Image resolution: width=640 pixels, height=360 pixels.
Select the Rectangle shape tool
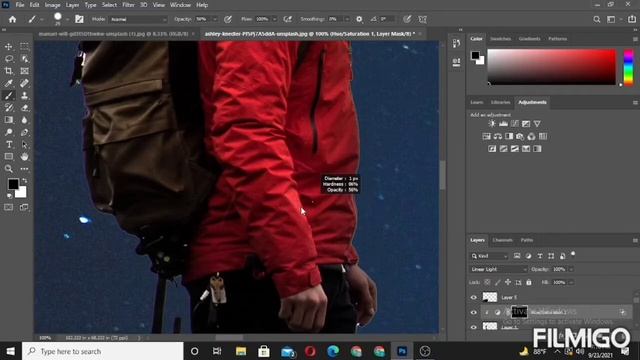click(9, 157)
